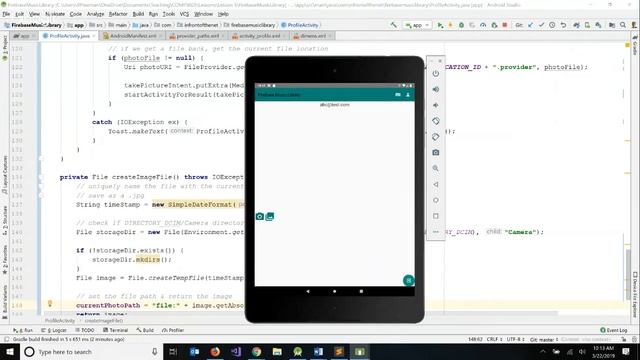Open the AVD Manager icon
The width and height of the screenshot is (640, 360).
587,25
